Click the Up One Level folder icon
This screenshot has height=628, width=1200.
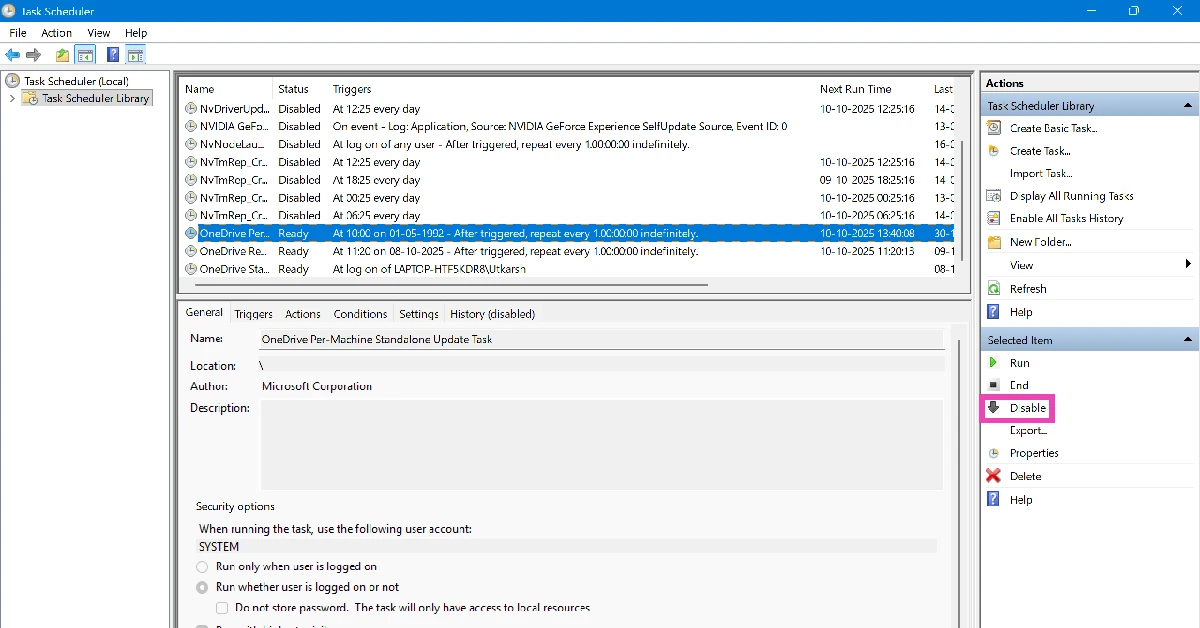click(x=63, y=55)
